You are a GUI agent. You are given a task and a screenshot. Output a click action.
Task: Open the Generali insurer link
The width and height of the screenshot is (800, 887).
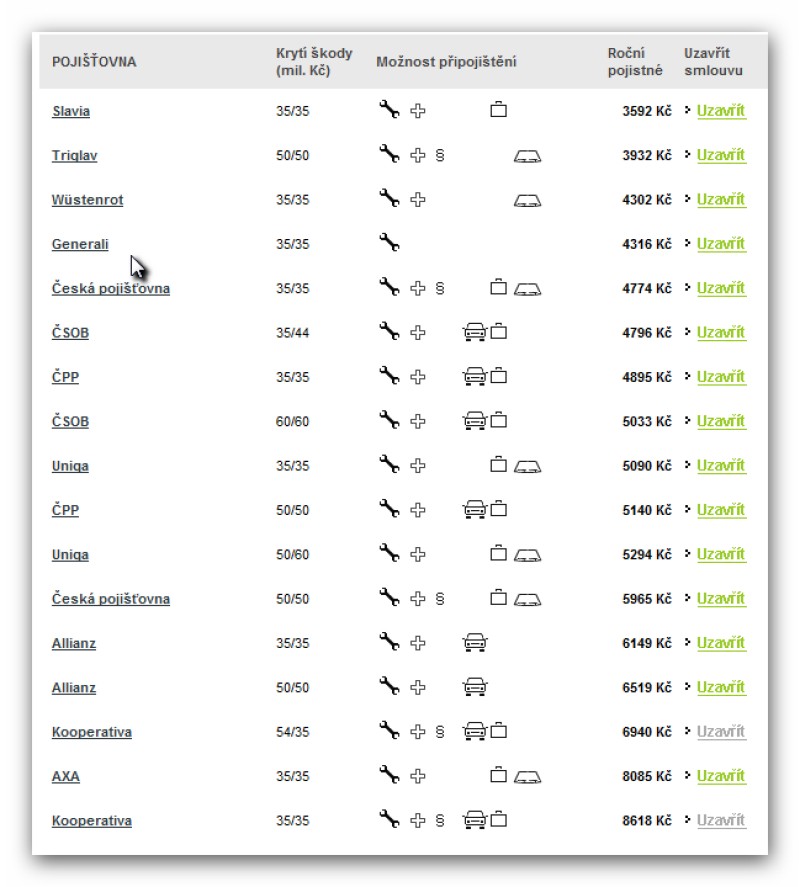pos(80,245)
